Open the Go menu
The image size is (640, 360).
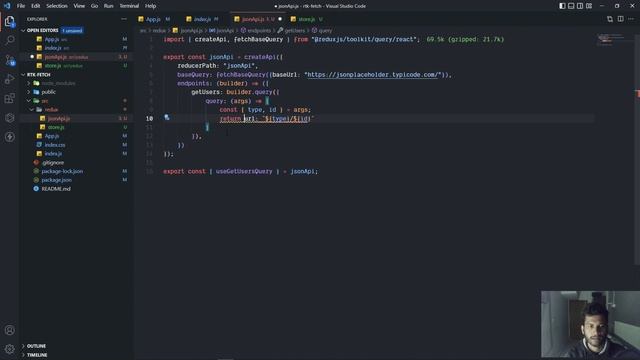[x=94, y=6]
